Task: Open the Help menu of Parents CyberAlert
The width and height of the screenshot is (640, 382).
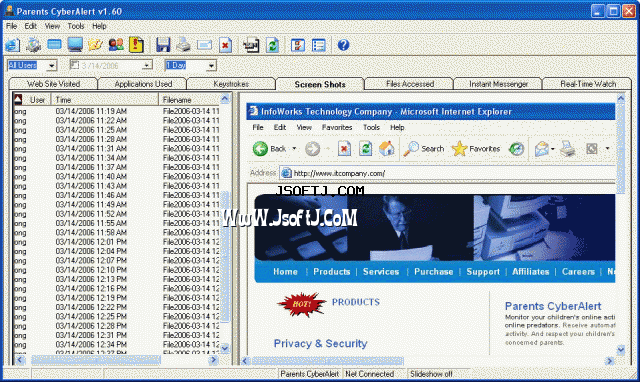Action: pos(99,26)
